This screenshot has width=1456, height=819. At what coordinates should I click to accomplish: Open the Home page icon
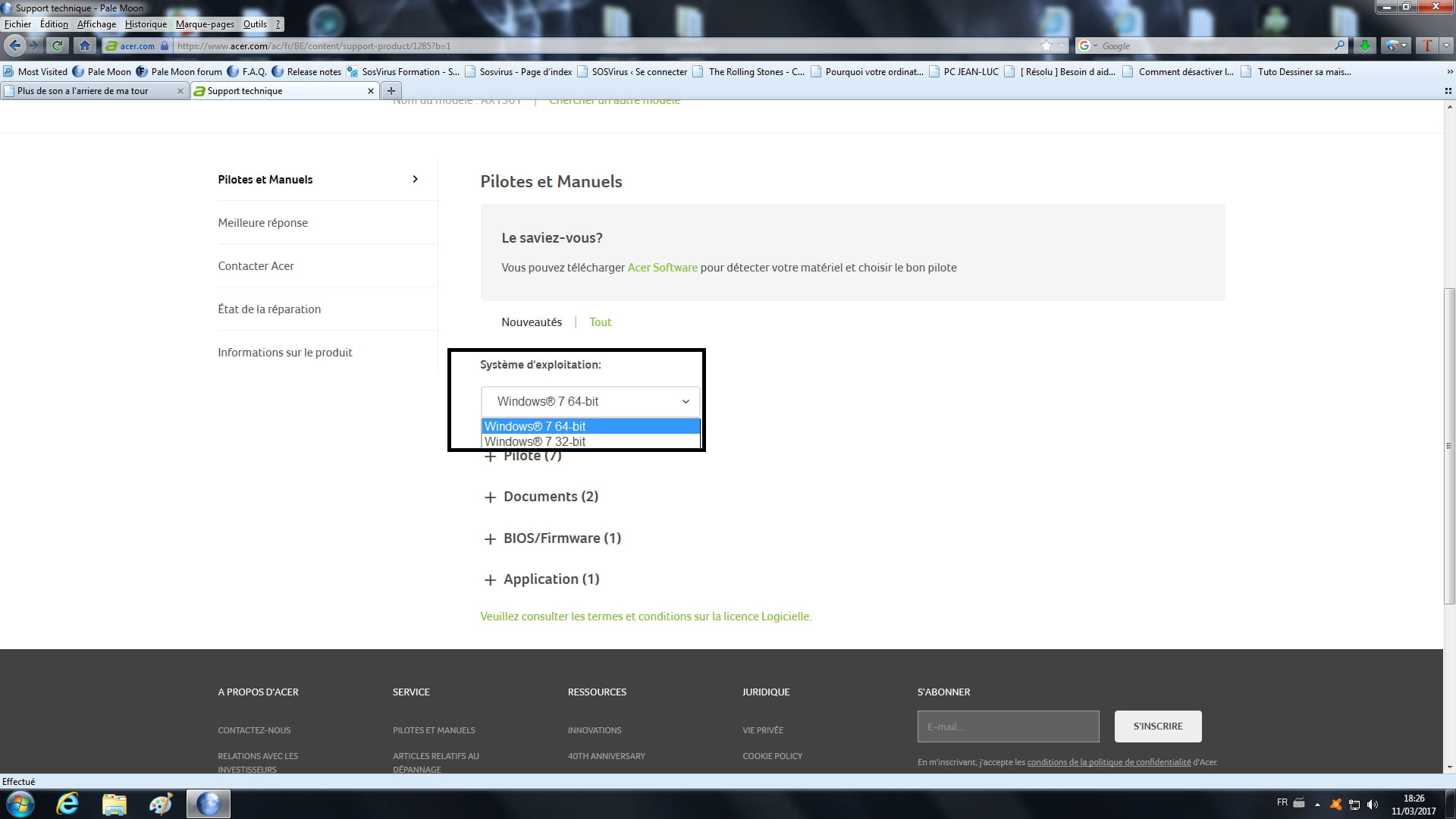(x=85, y=45)
